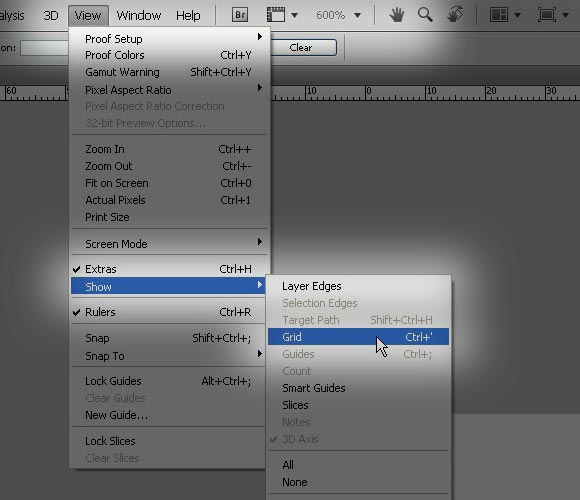Image resolution: width=580 pixels, height=500 pixels.
Task: Select Print Size
Action: [x=169, y=217]
